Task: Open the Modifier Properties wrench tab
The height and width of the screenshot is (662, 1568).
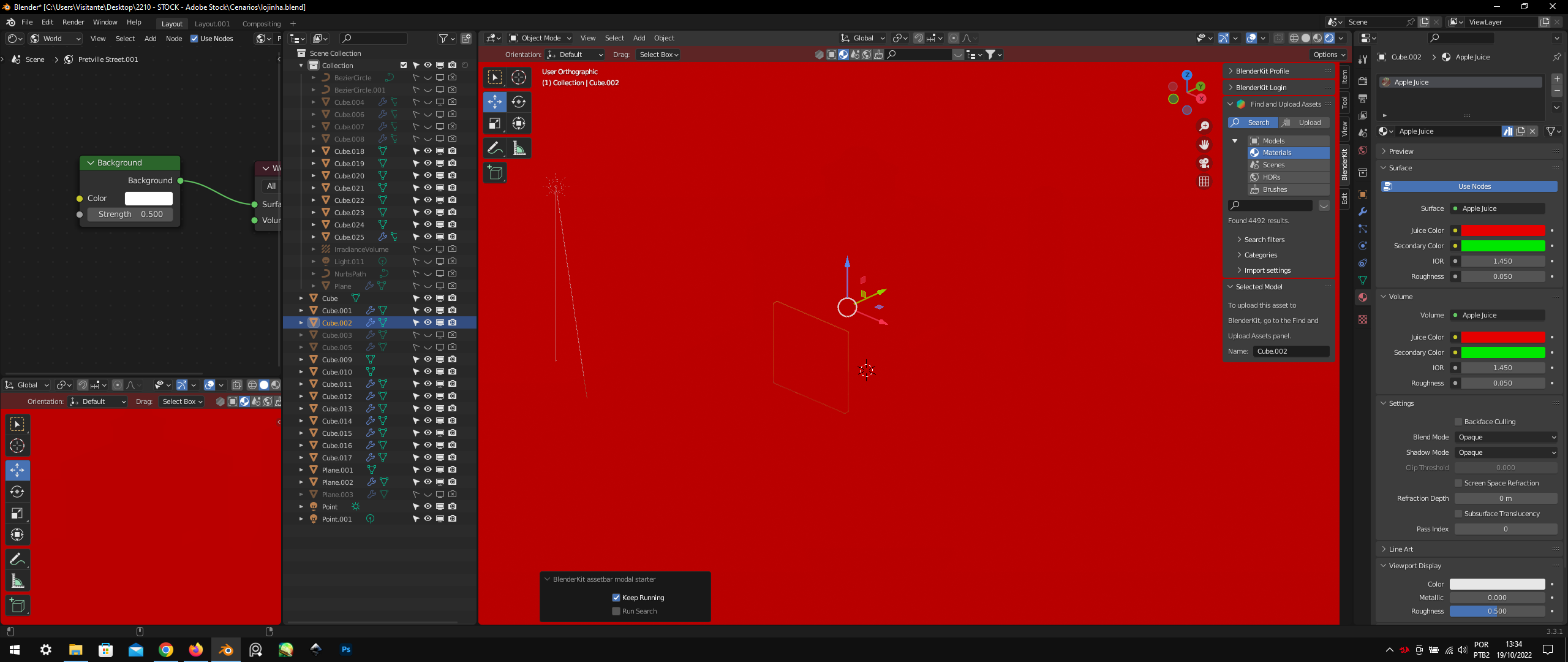Action: pos(1363,212)
